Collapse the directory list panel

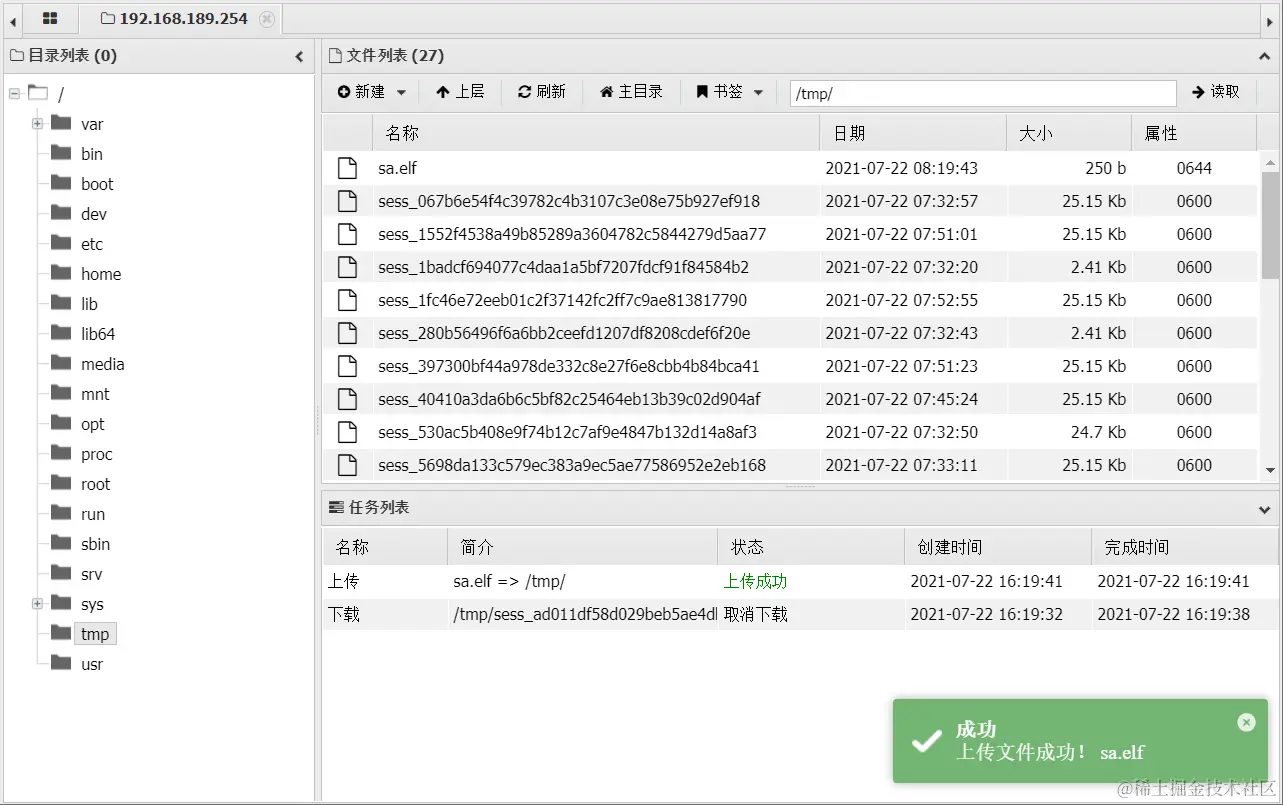coord(299,57)
